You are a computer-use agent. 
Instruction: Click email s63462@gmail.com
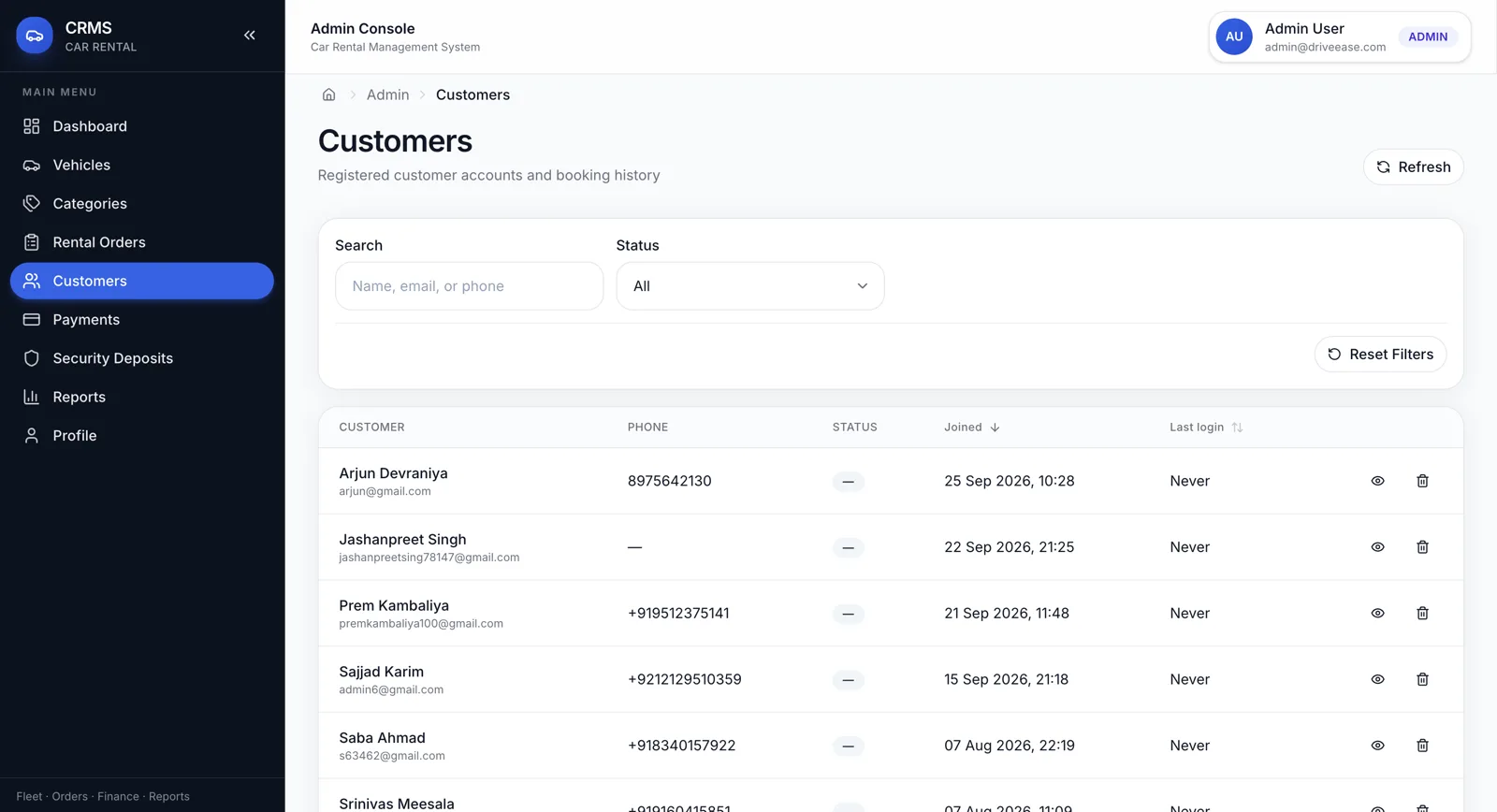(392, 756)
